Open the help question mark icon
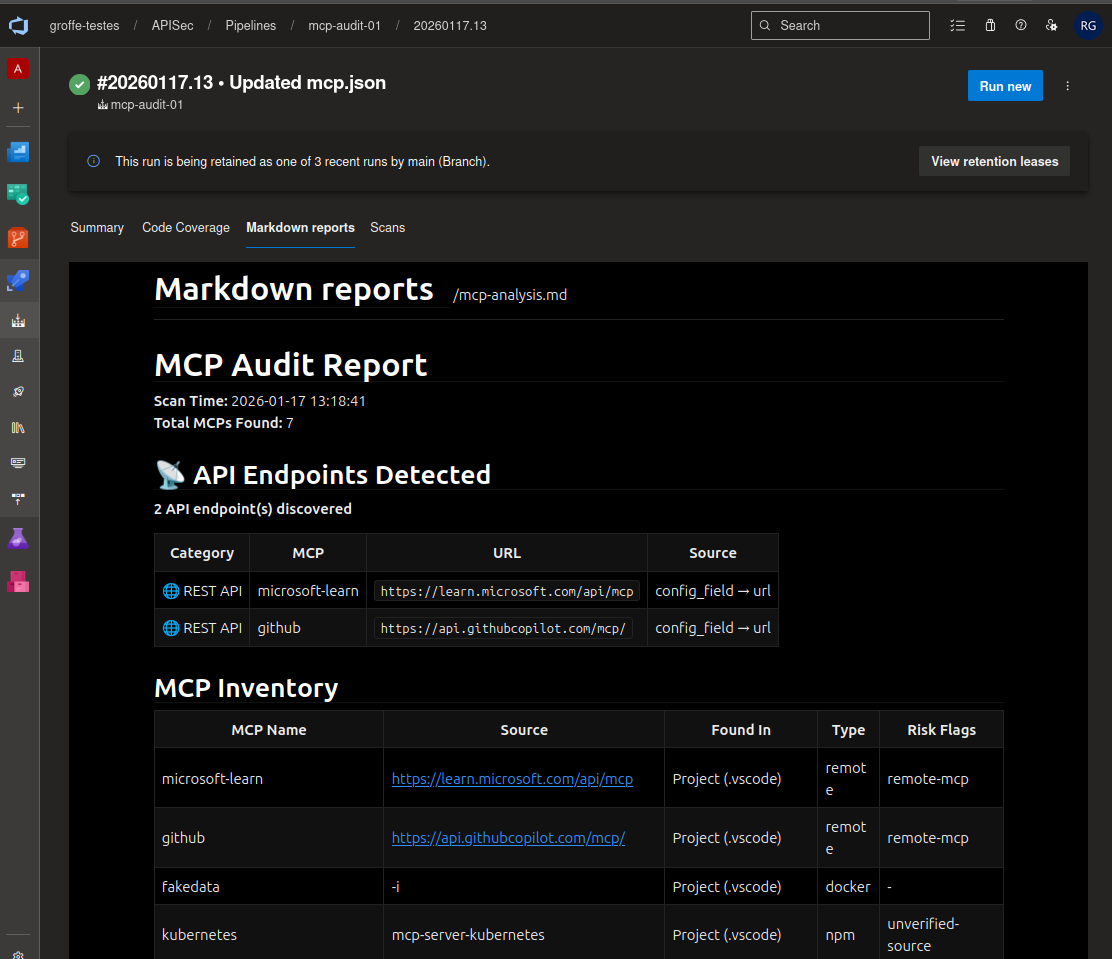Screen dimensions: 1112x959 [x=1021, y=26]
